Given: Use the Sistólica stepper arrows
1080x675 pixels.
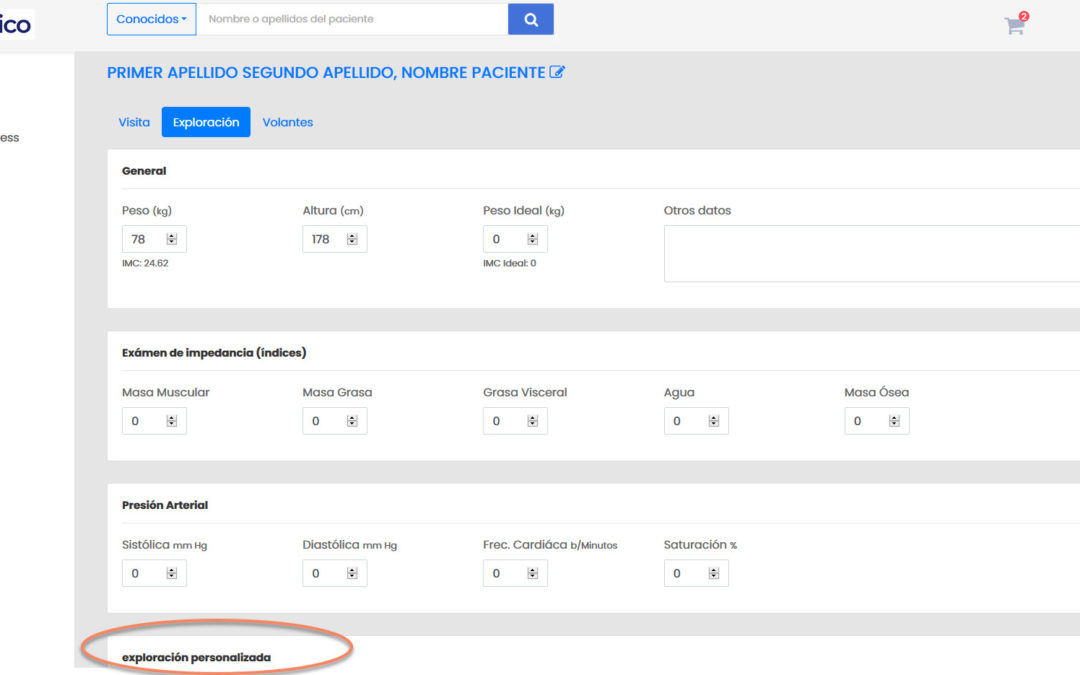Looking at the screenshot, I should pos(172,573).
